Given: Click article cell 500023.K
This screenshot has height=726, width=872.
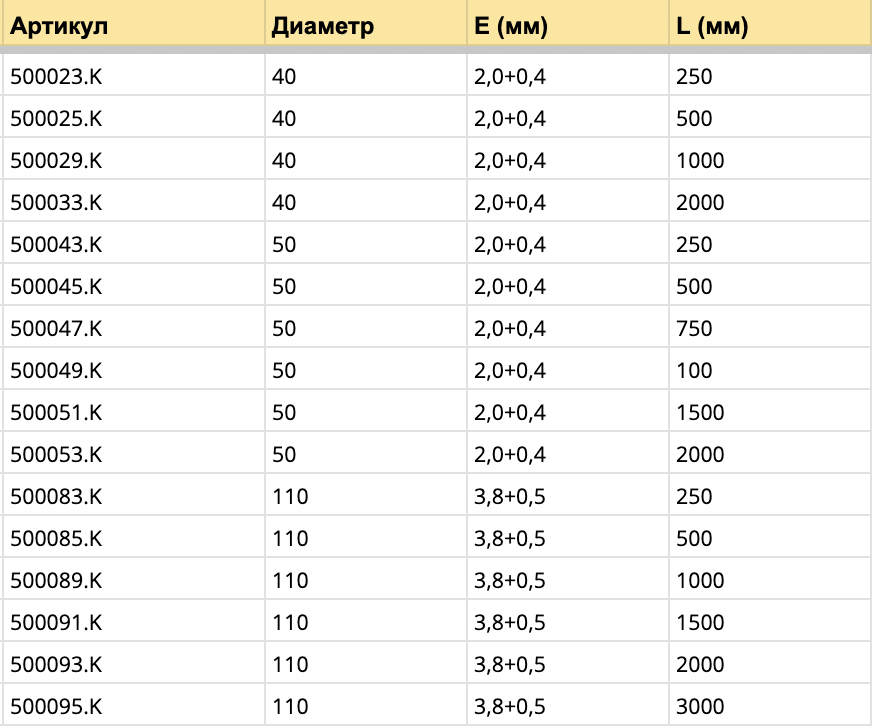Looking at the screenshot, I should tap(57, 77).
